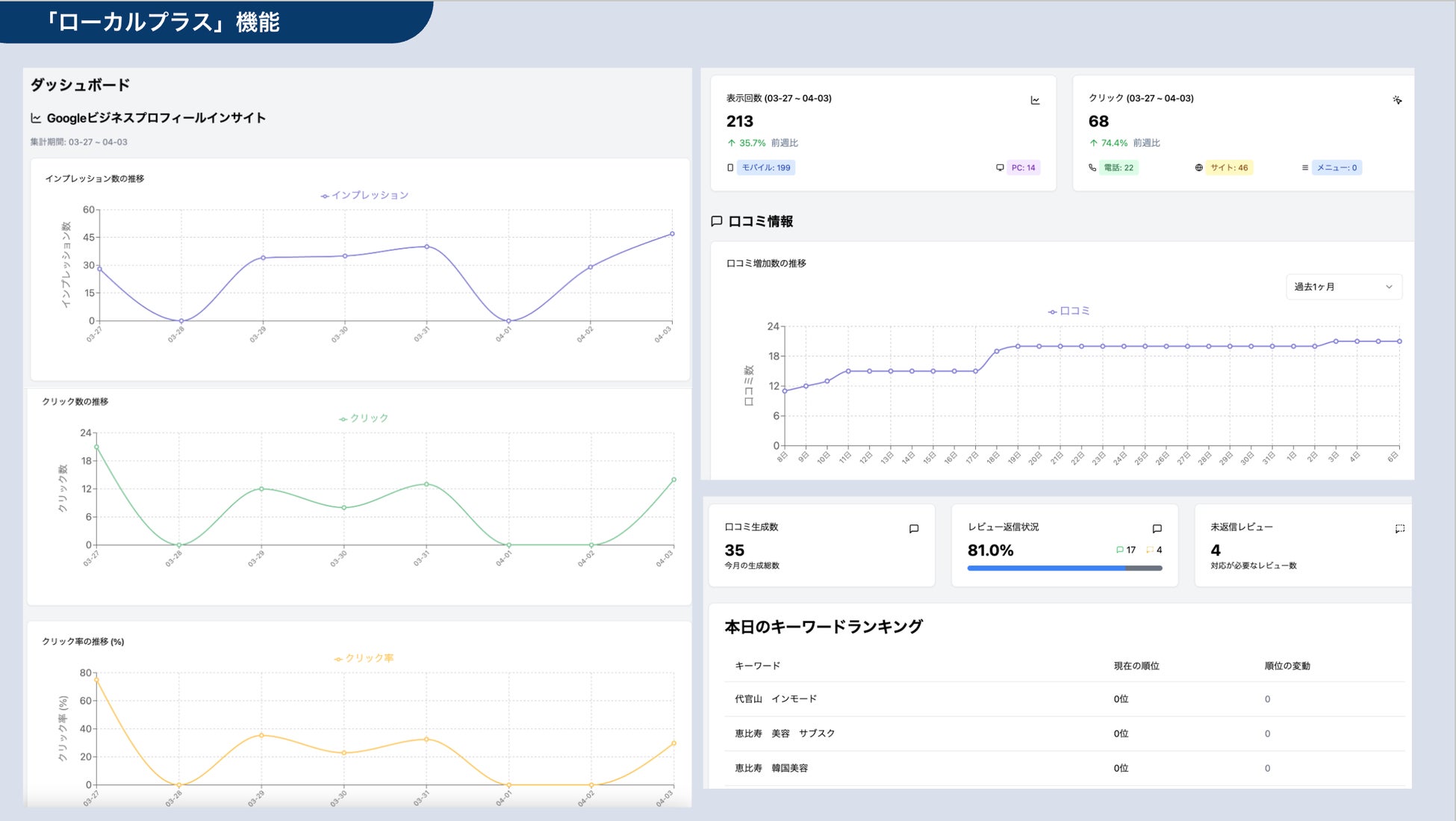1456x821 pixels.
Task: Click the speech bubble icon beside 口コミ情報
Action: point(717,222)
